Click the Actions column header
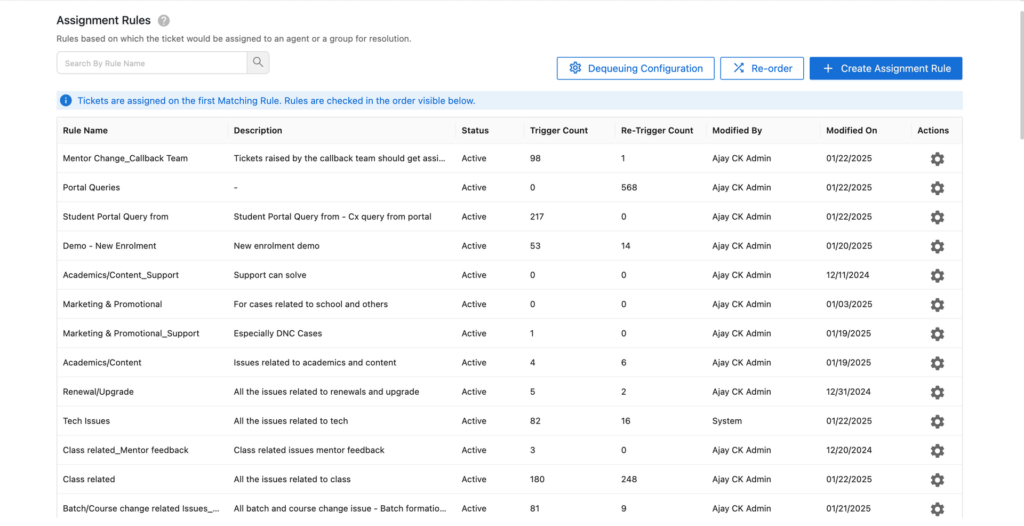The image size is (1024, 526). point(933,131)
